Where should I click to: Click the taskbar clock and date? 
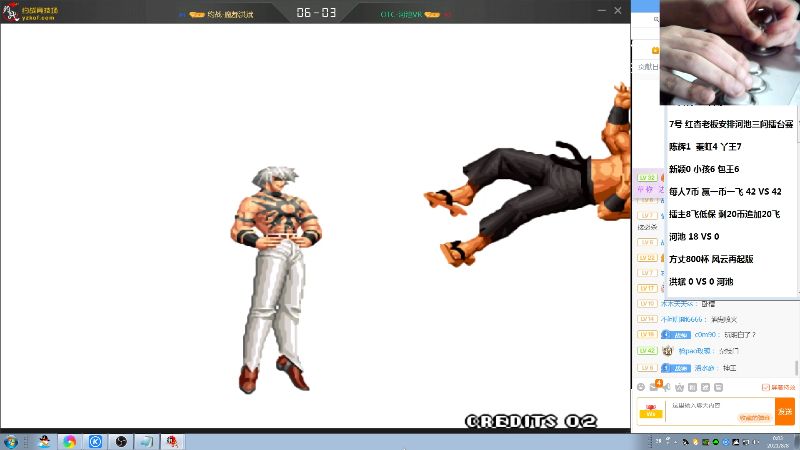pyautogui.click(x=778, y=442)
